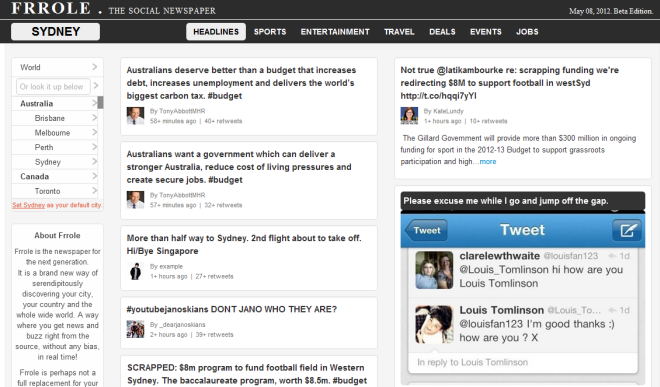Expand the World row arrow
Screen dimensions: 660x387
click(95, 67)
